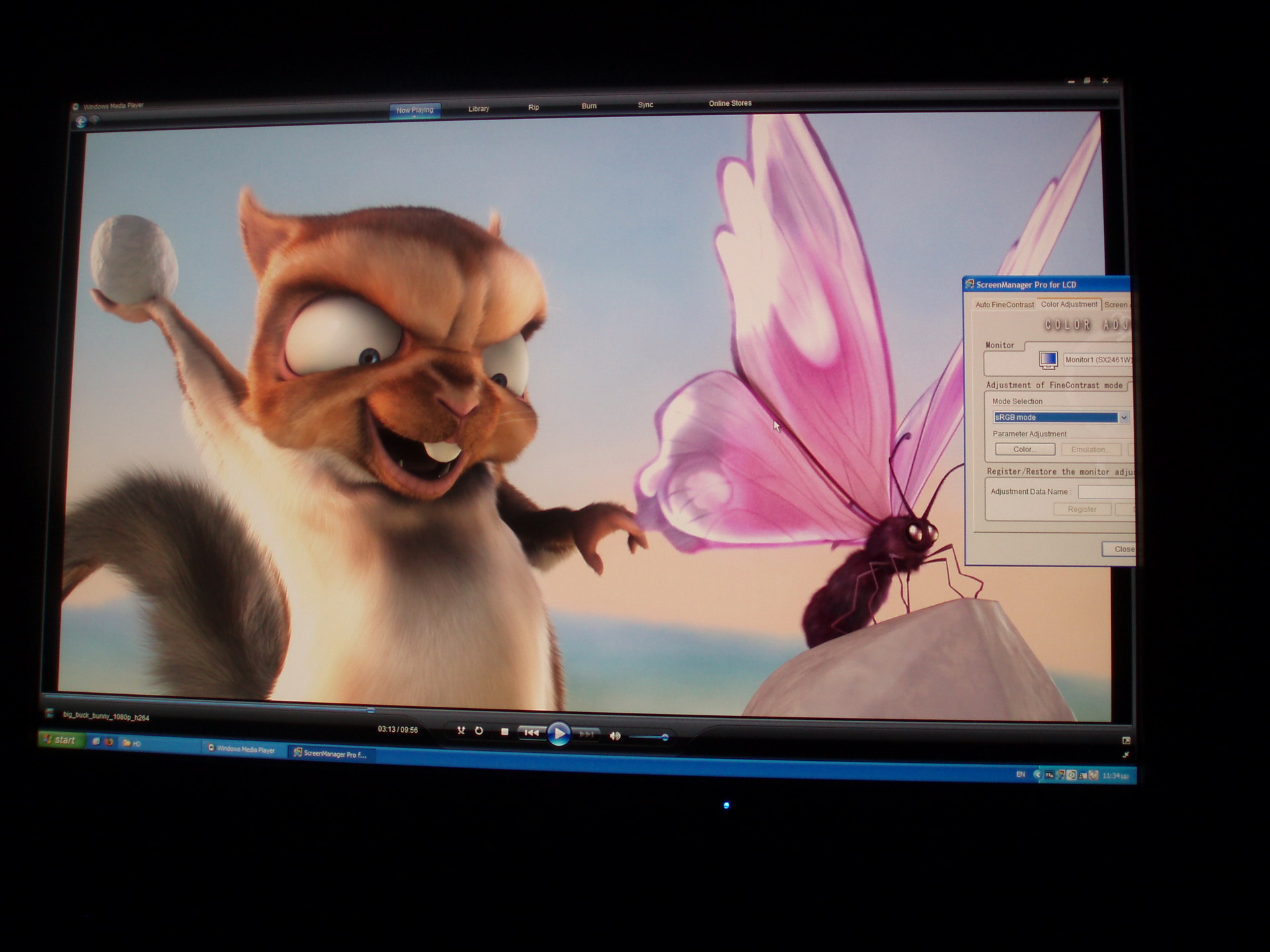The width and height of the screenshot is (1270, 952).
Task: Open the Rip tab
Action: click(534, 107)
